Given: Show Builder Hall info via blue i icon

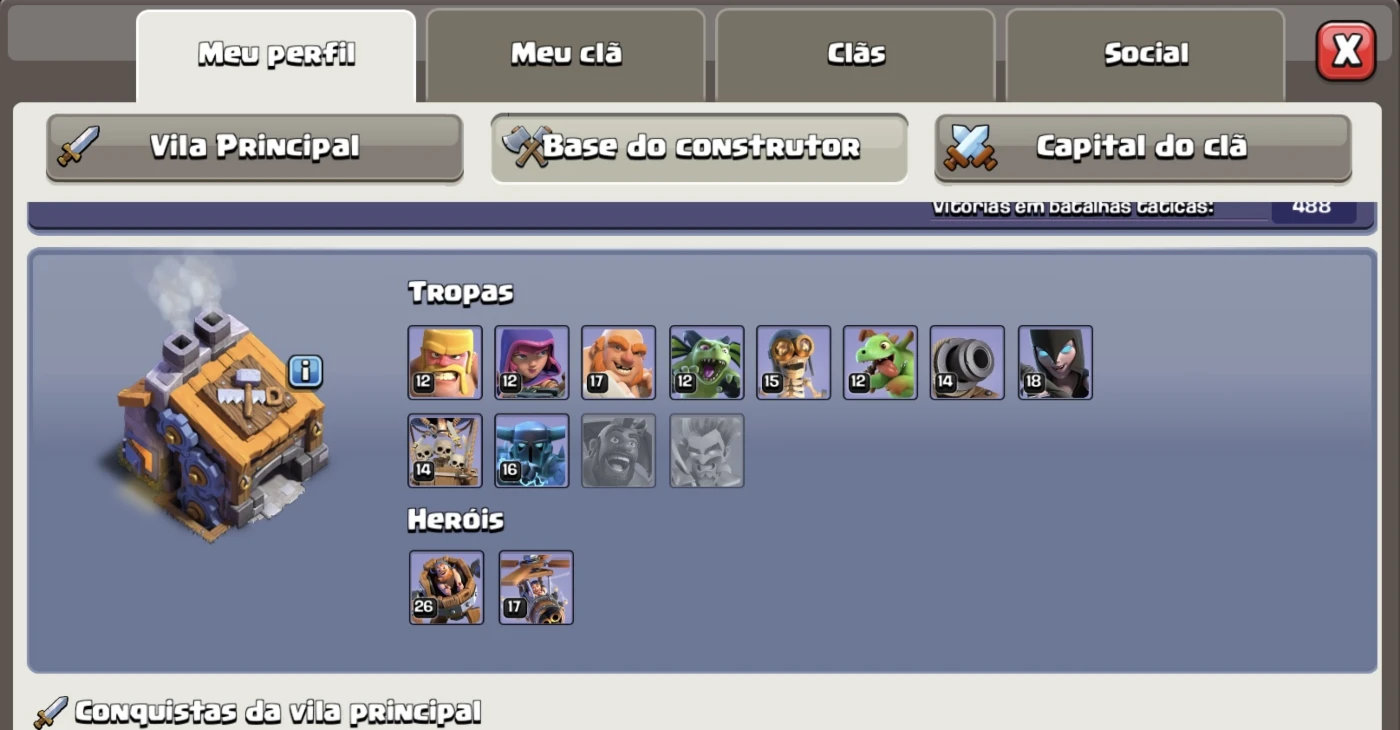Looking at the screenshot, I should (306, 371).
